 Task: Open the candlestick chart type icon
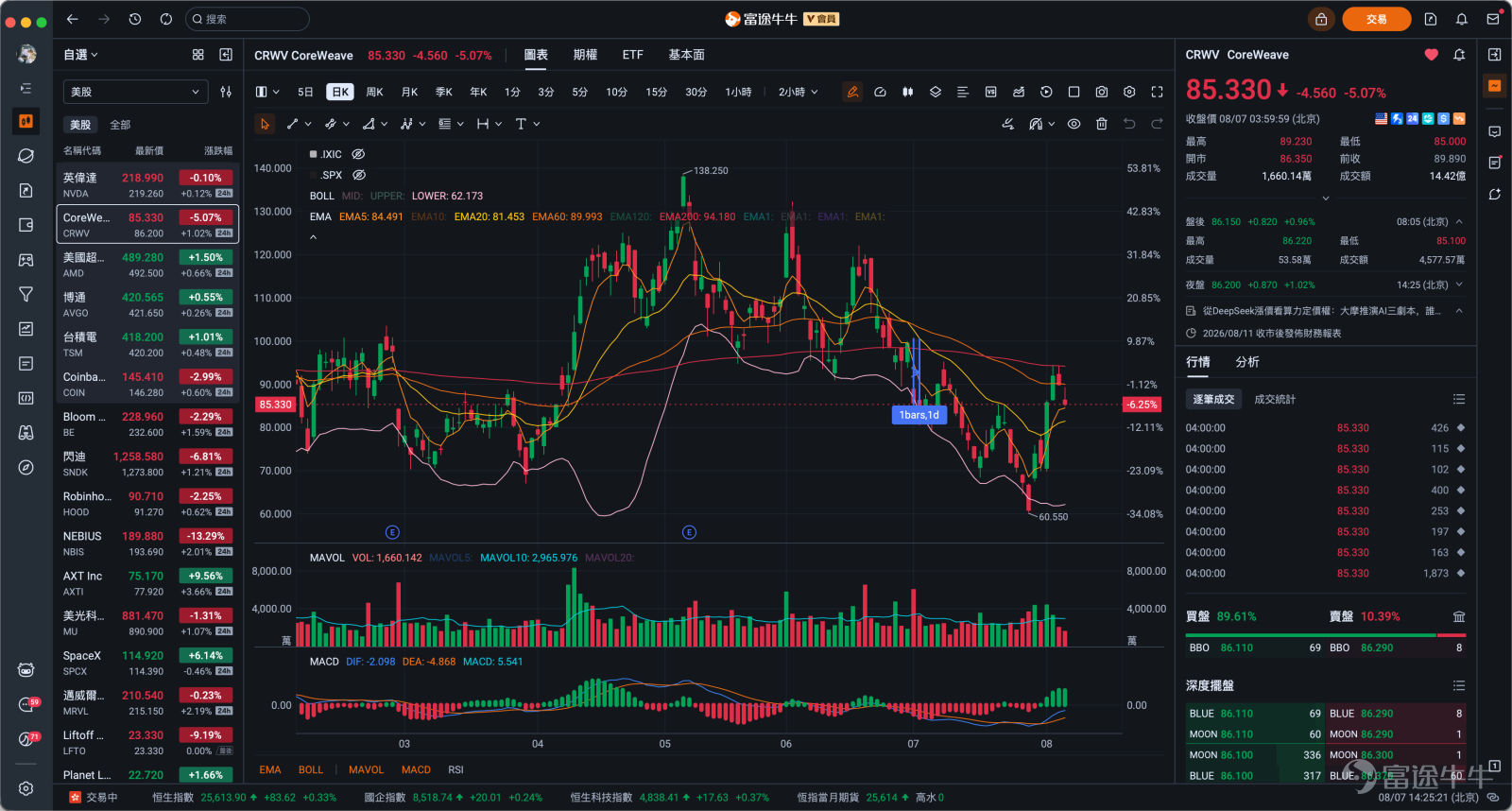click(907, 92)
